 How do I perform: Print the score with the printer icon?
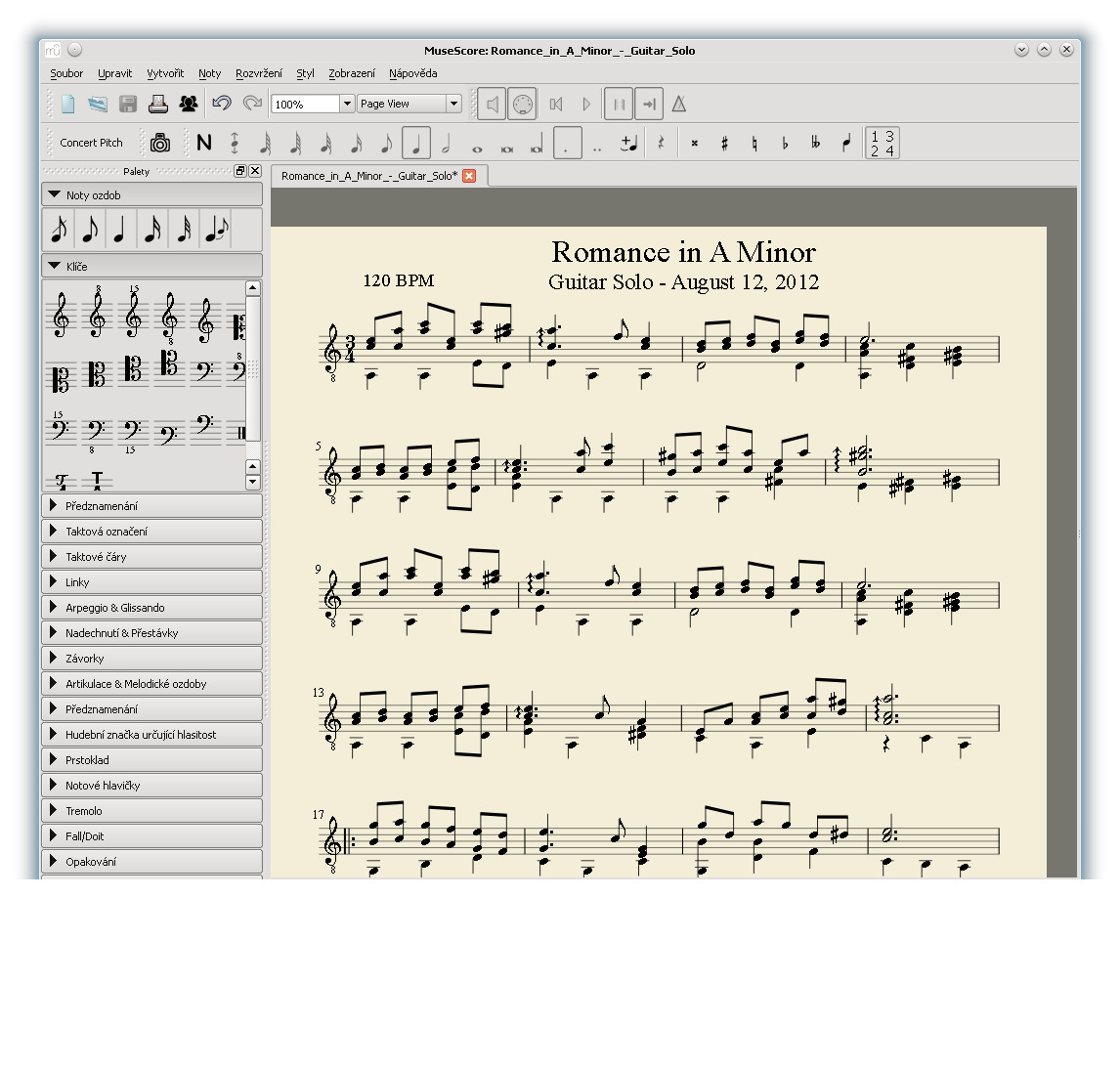(158, 105)
